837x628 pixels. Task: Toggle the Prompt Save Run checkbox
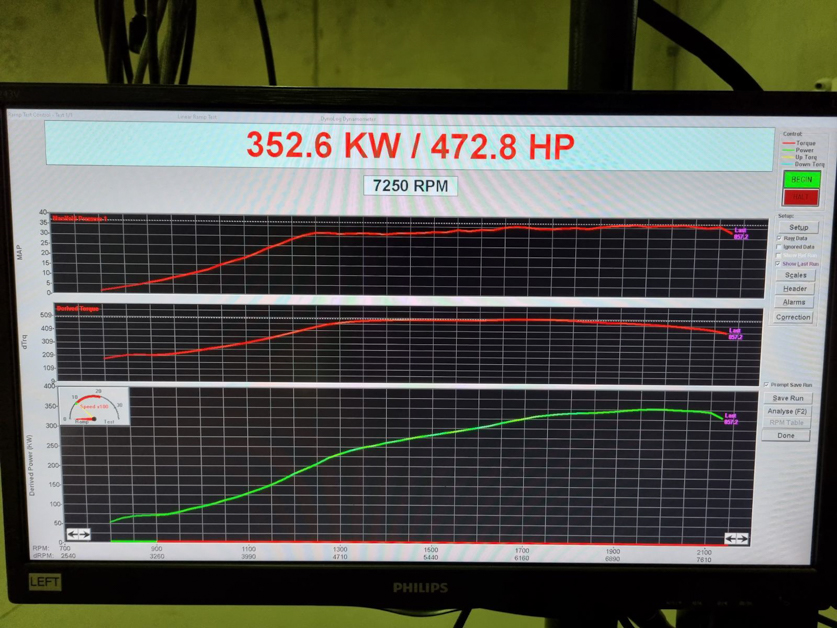pos(767,385)
